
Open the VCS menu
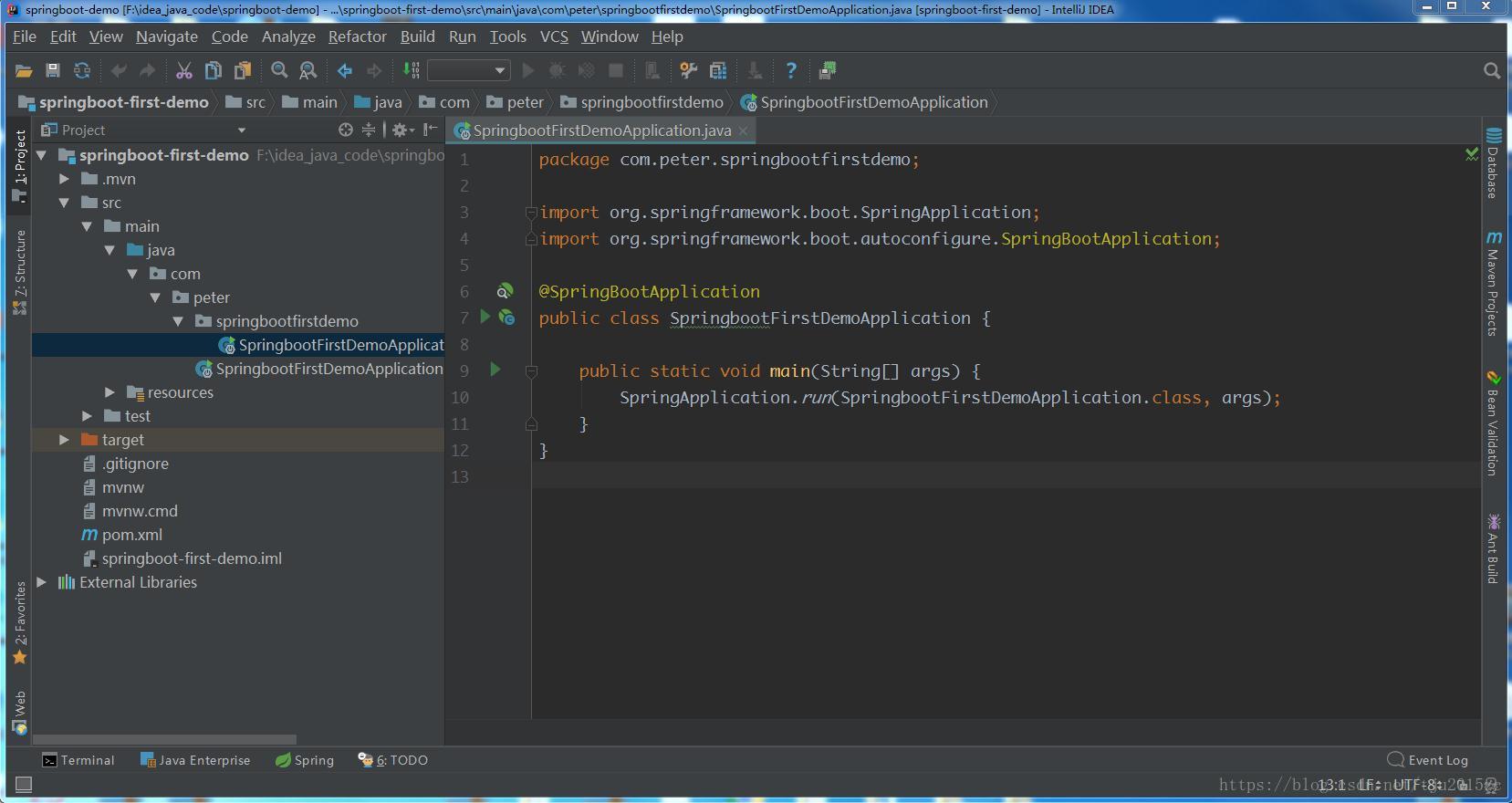tap(554, 36)
